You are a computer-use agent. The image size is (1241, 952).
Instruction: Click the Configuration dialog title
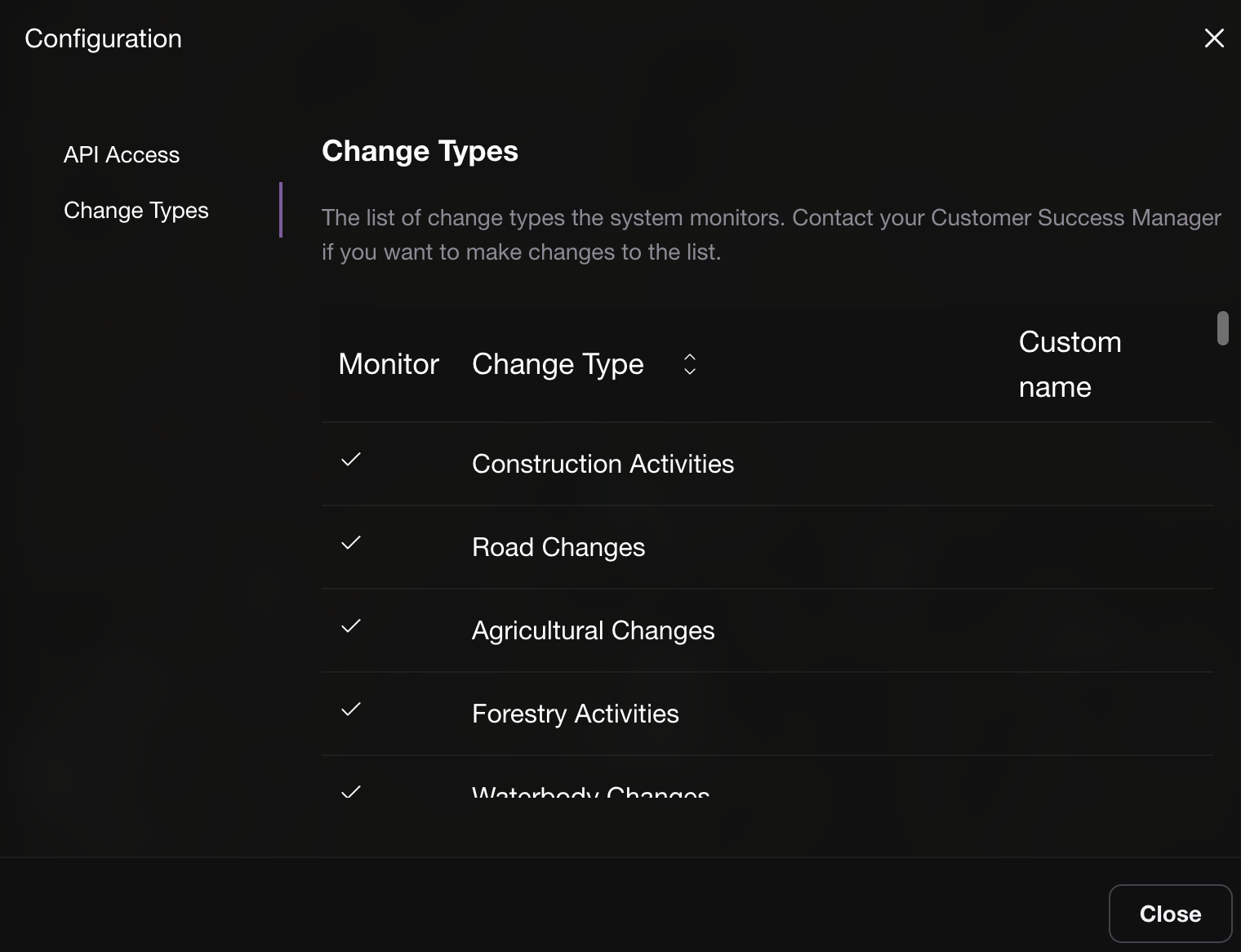[x=104, y=38]
